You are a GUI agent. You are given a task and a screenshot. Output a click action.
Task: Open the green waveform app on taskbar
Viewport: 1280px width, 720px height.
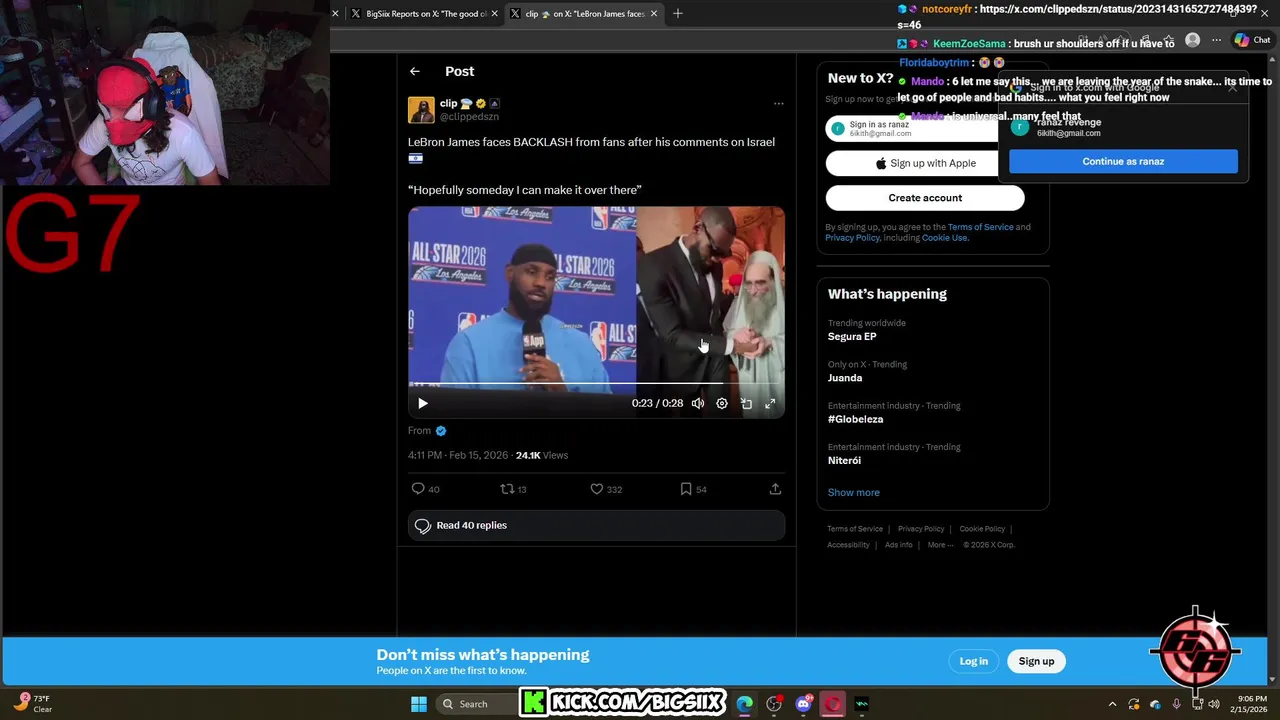(862, 704)
